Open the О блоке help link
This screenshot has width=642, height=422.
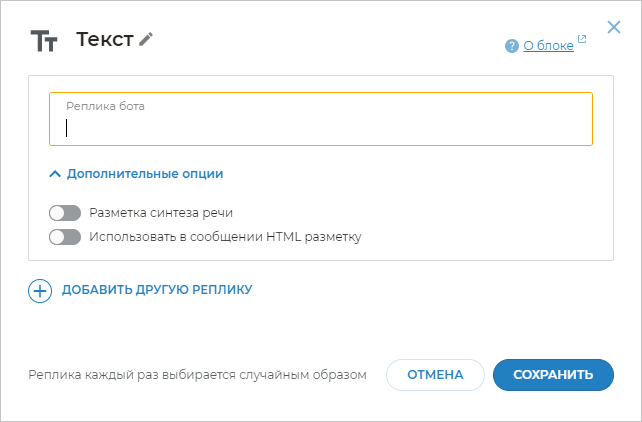coord(548,45)
